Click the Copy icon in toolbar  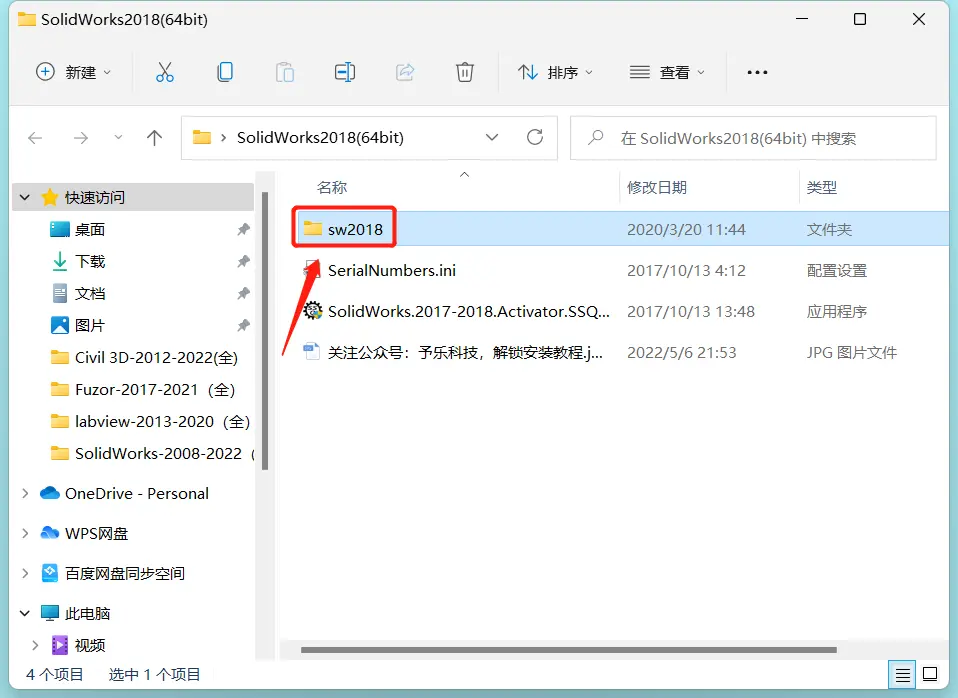point(225,72)
